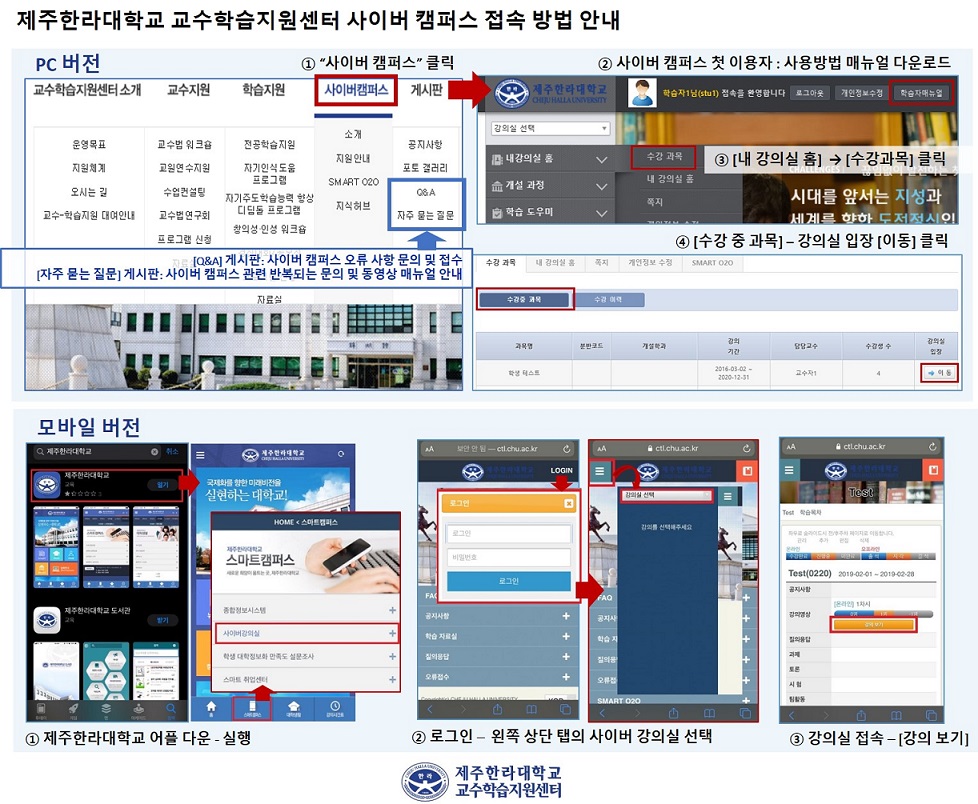The height and width of the screenshot is (804, 978).
Task: Click the 로그아웃 button
Action: (809, 93)
